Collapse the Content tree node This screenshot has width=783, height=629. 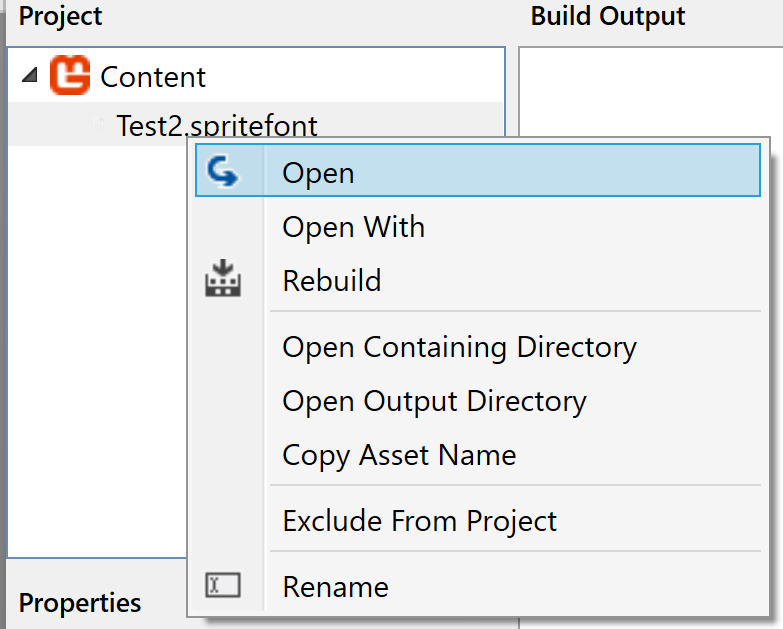[27, 77]
